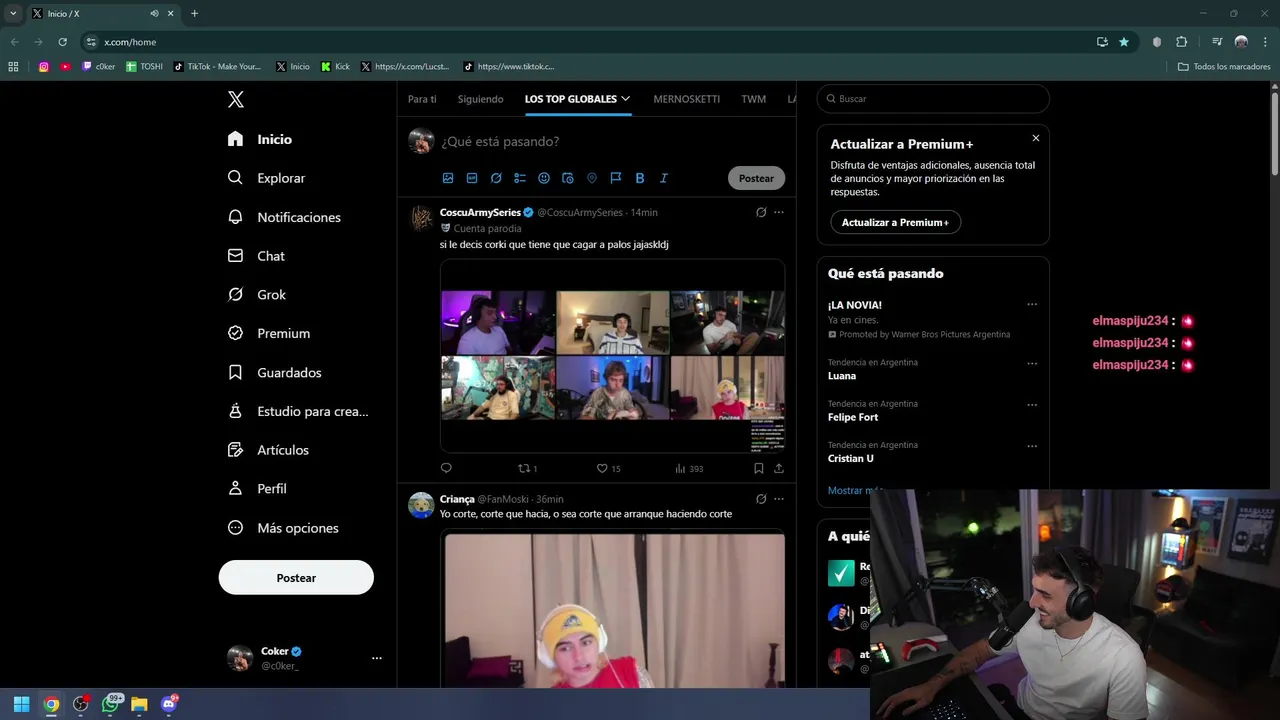Open File Explorer from the taskbar

(139, 704)
